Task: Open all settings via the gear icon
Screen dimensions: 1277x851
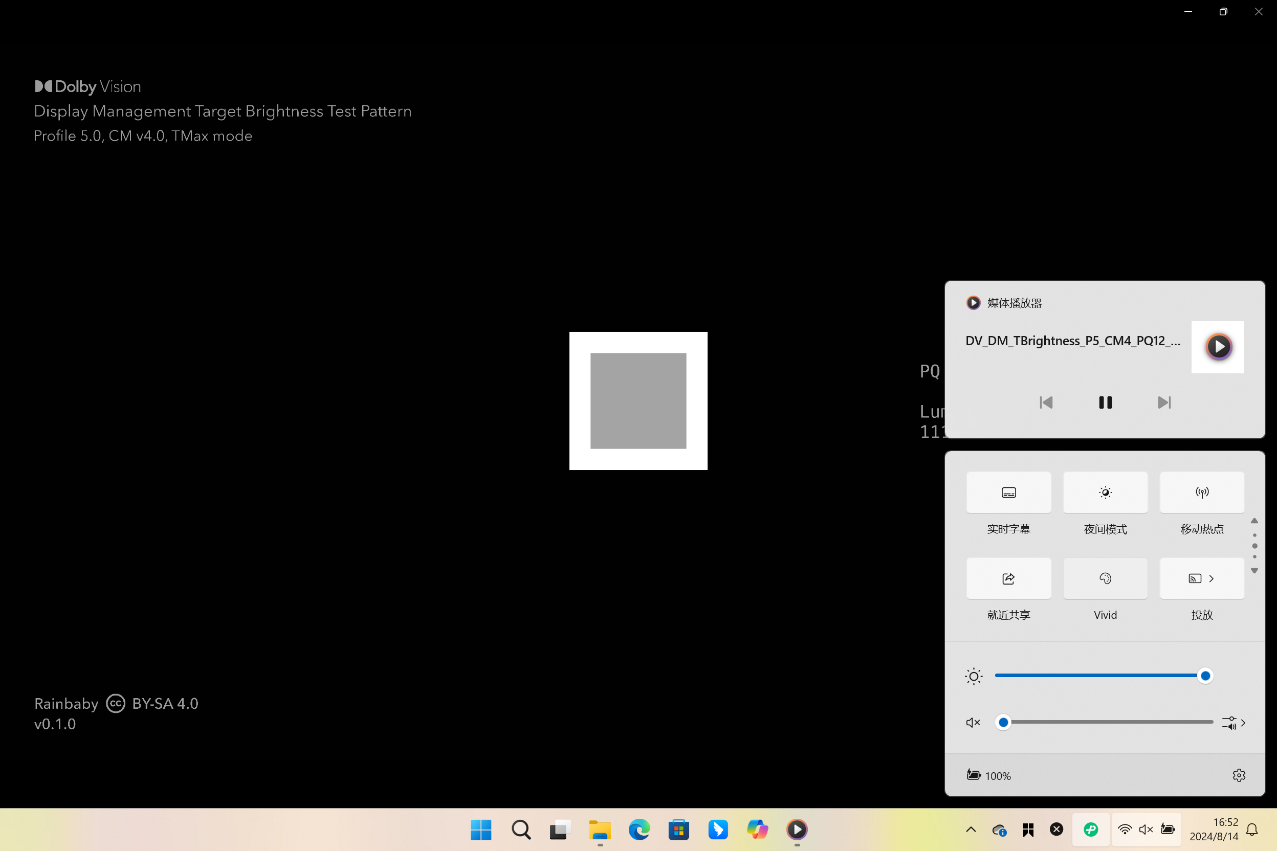Action: 1239,775
